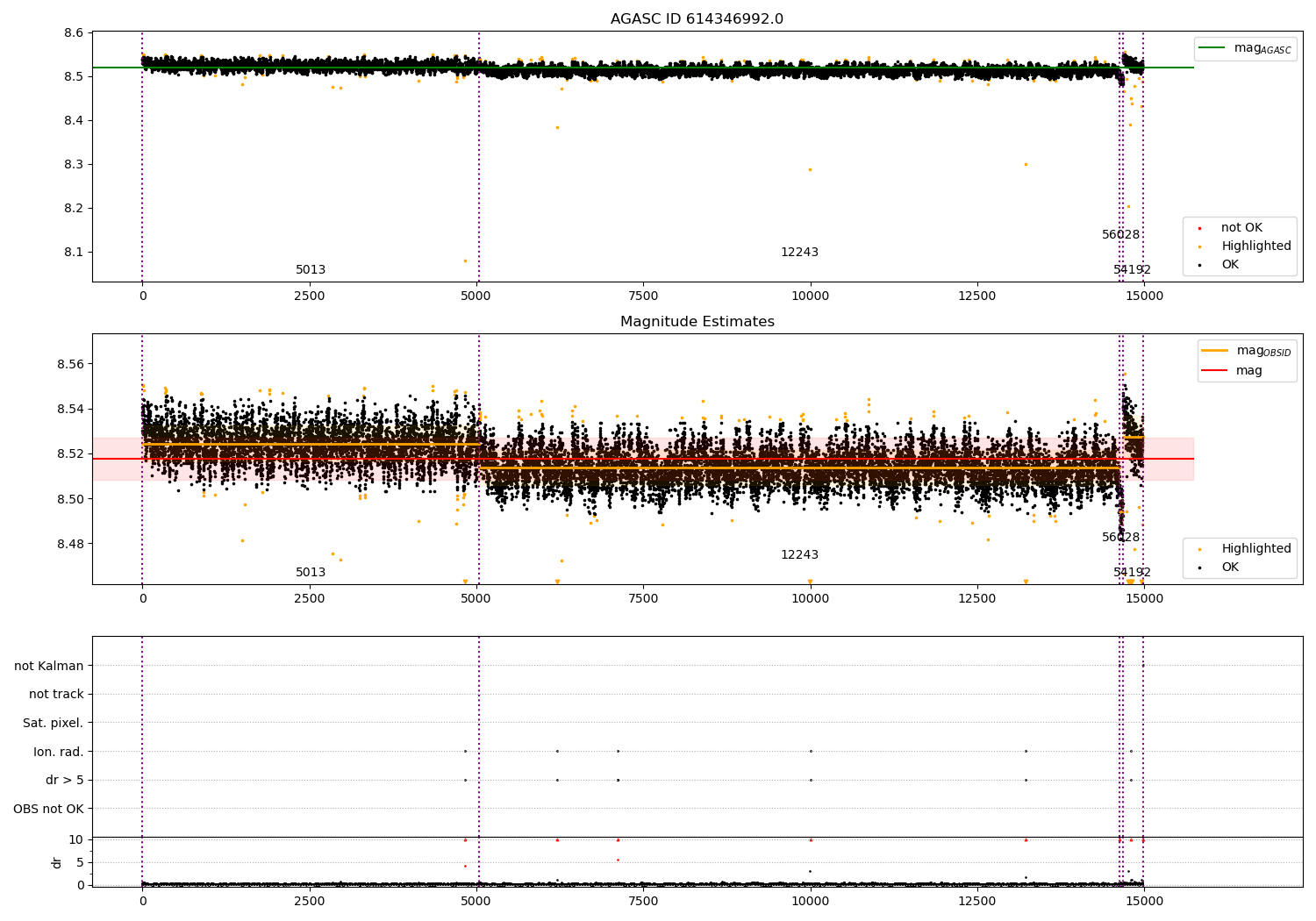Click the 2500 x-axis tick in the top plot
This screenshot has height=921, width=1316.
tap(310, 296)
